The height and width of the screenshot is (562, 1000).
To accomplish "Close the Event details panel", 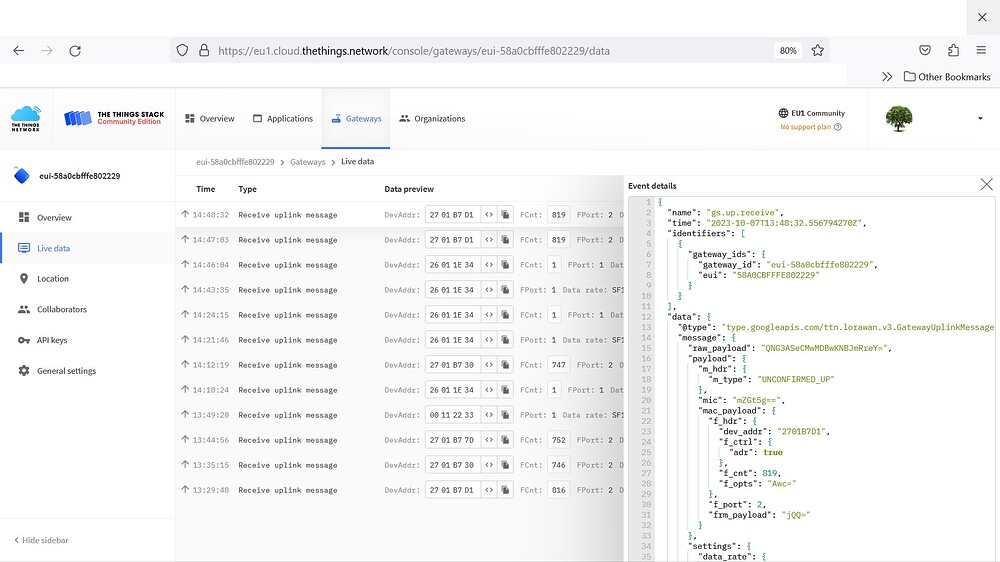I will click(986, 184).
